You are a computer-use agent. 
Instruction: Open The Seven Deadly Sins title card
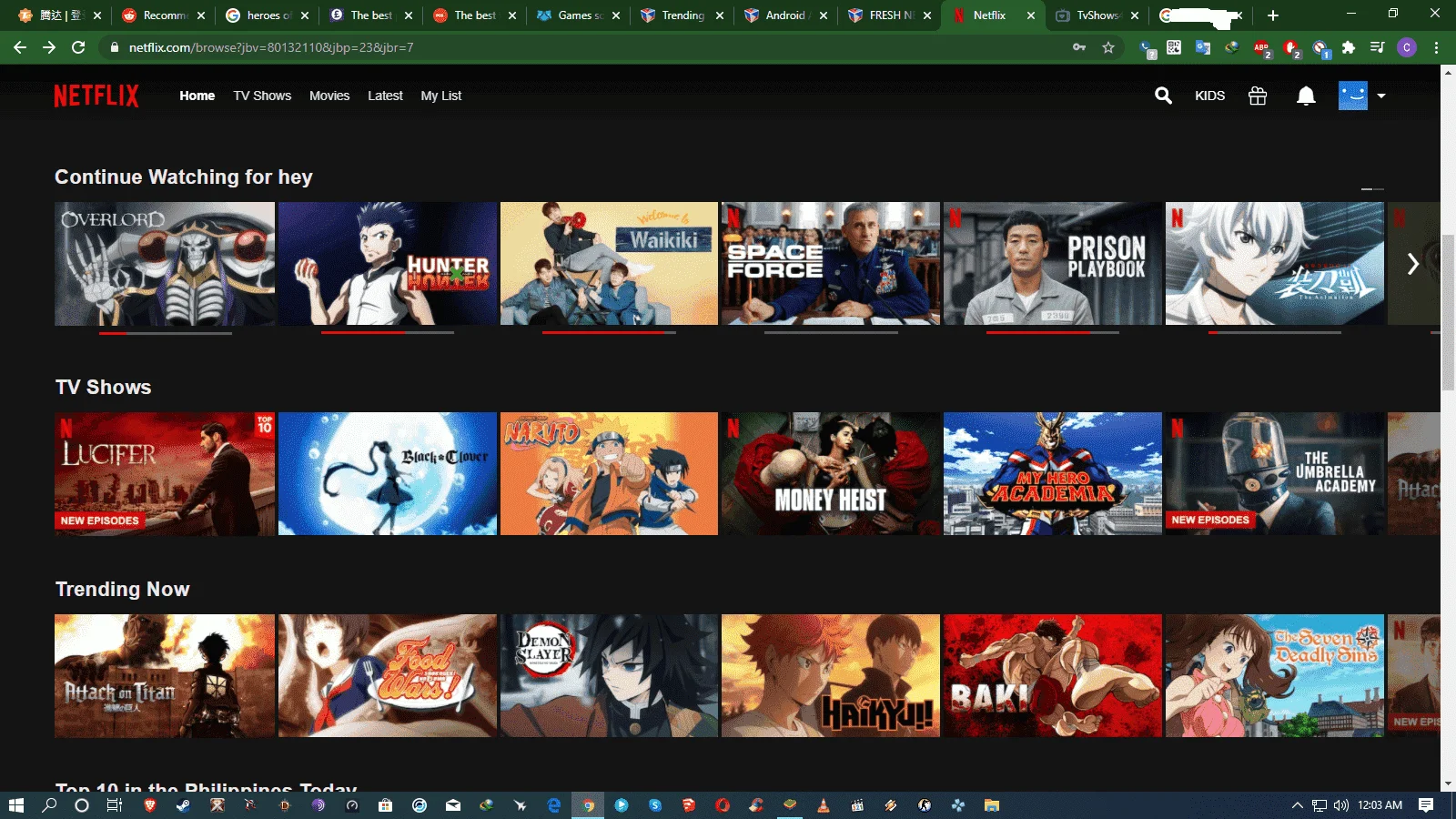[1275, 675]
